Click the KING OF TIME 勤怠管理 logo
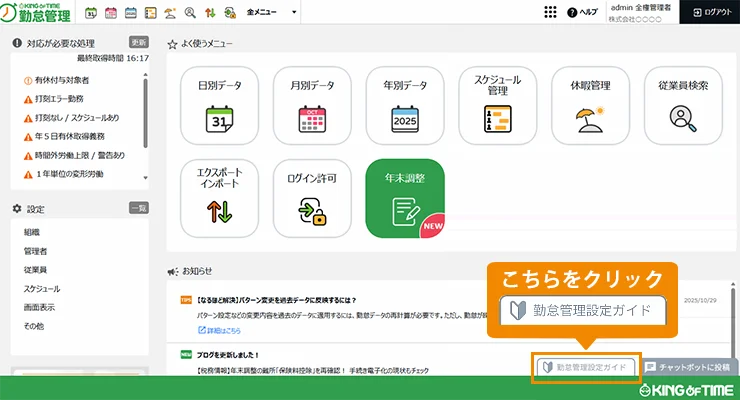Image resolution: width=740 pixels, height=400 pixels. (36, 13)
